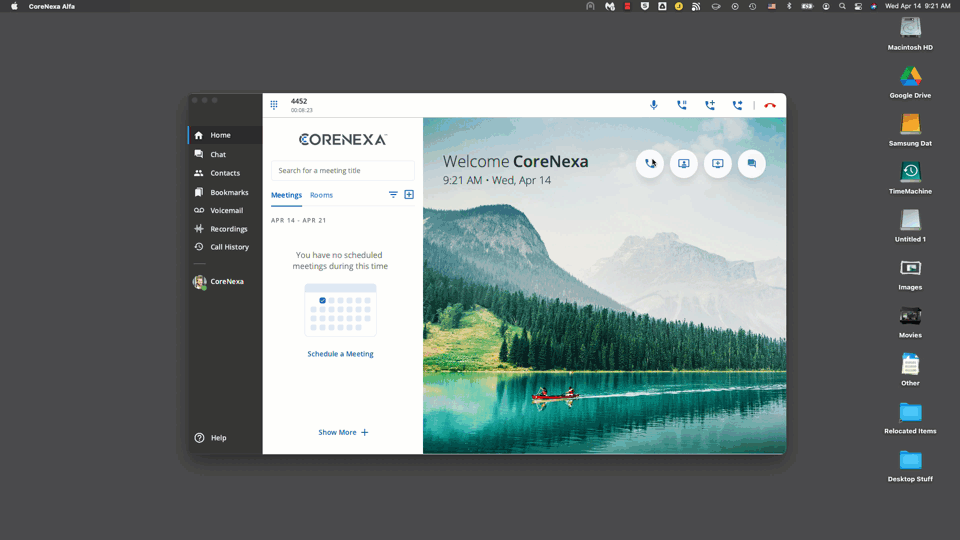Open Help at the sidebar bottom

pos(211,438)
